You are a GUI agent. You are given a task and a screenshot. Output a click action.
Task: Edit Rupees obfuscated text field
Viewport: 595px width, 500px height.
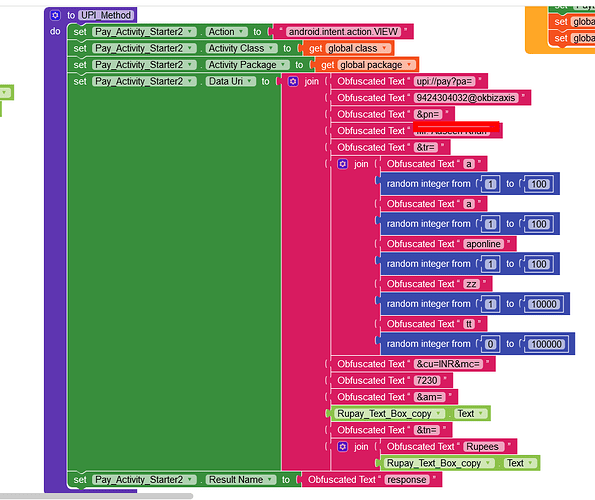tap(483, 447)
